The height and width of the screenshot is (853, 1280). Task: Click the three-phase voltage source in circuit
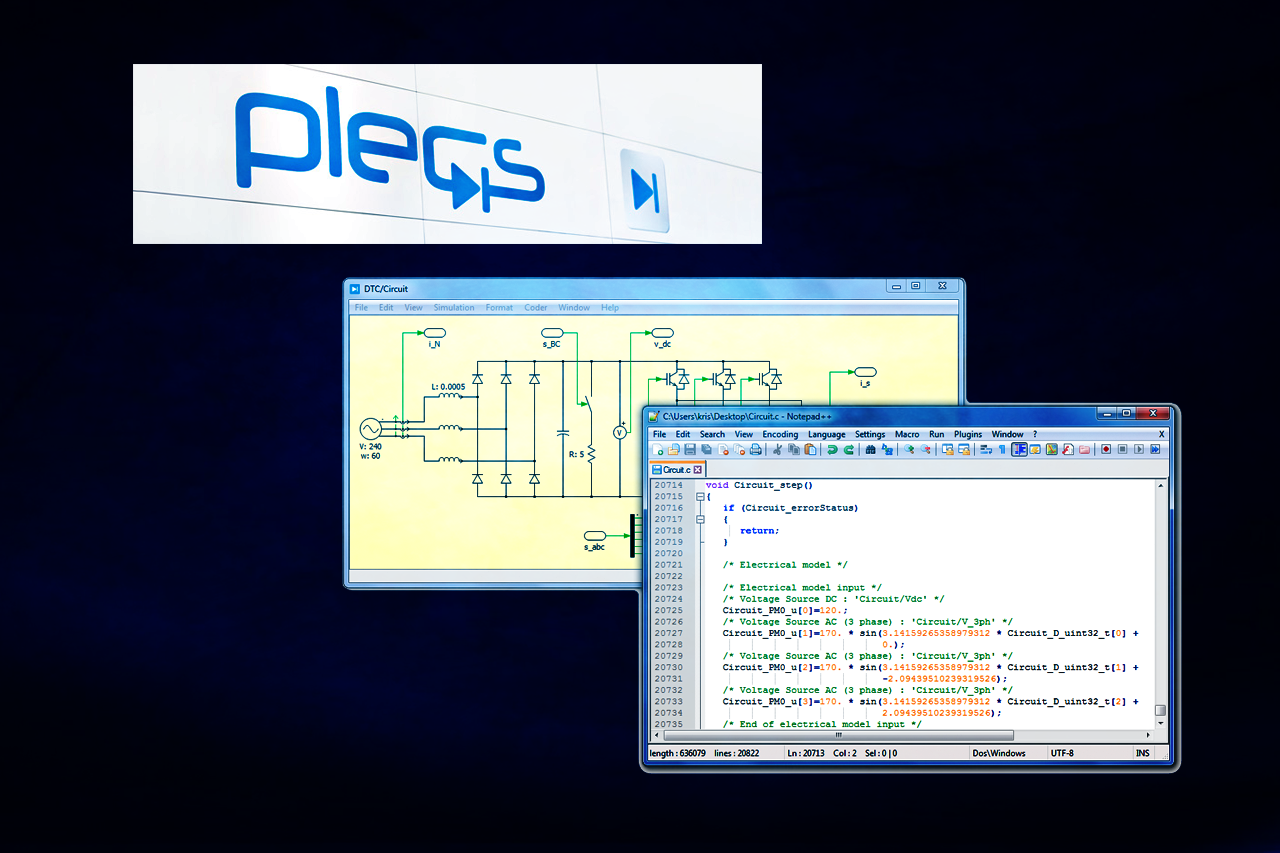click(369, 428)
